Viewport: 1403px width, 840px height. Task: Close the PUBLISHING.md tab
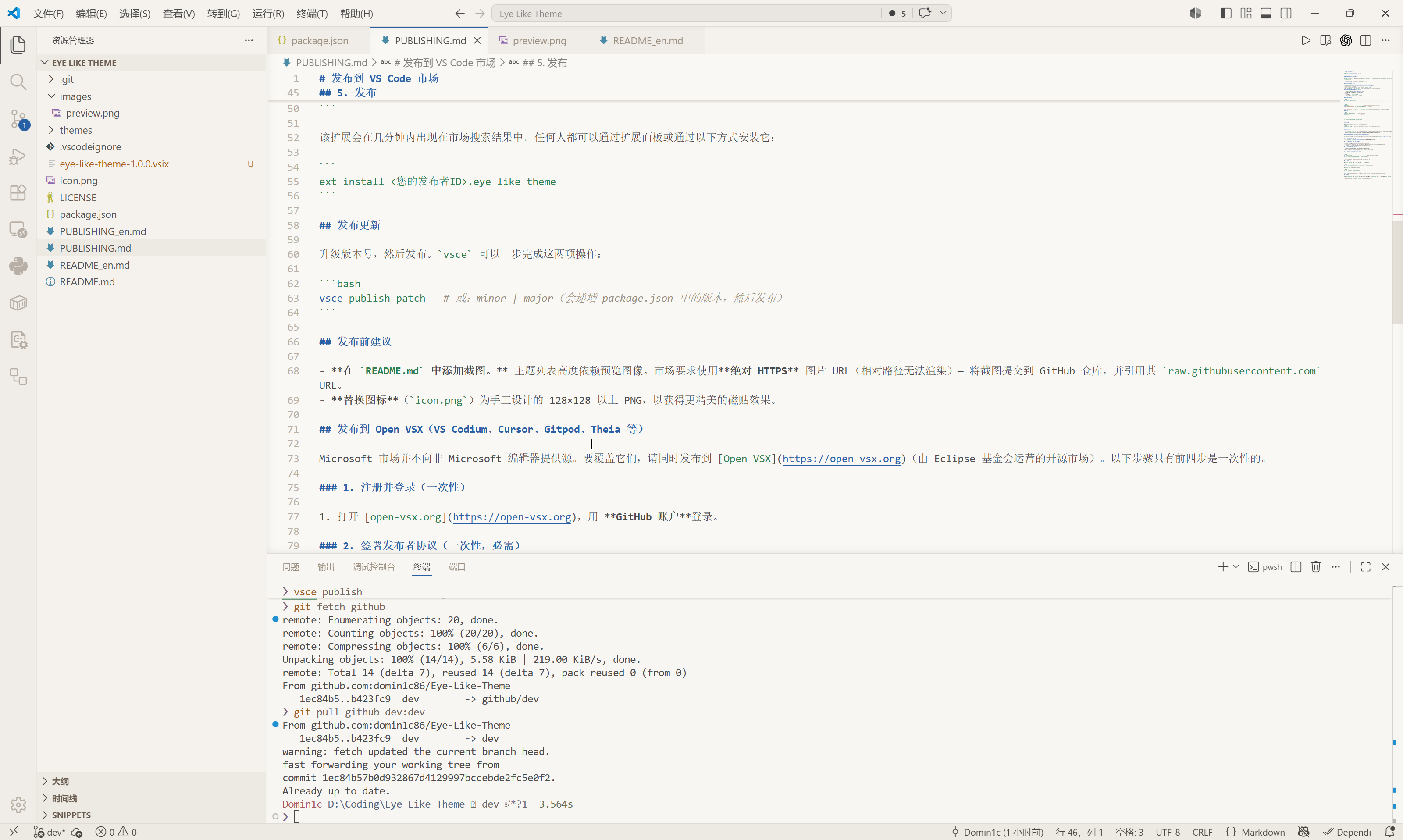click(x=477, y=40)
